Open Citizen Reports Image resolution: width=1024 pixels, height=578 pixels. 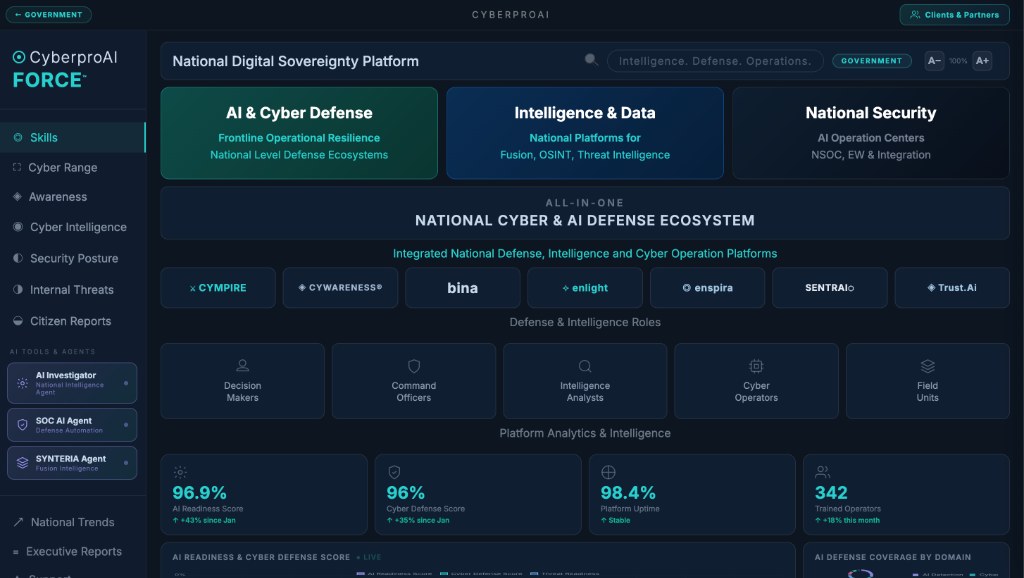[x=72, y=321]
